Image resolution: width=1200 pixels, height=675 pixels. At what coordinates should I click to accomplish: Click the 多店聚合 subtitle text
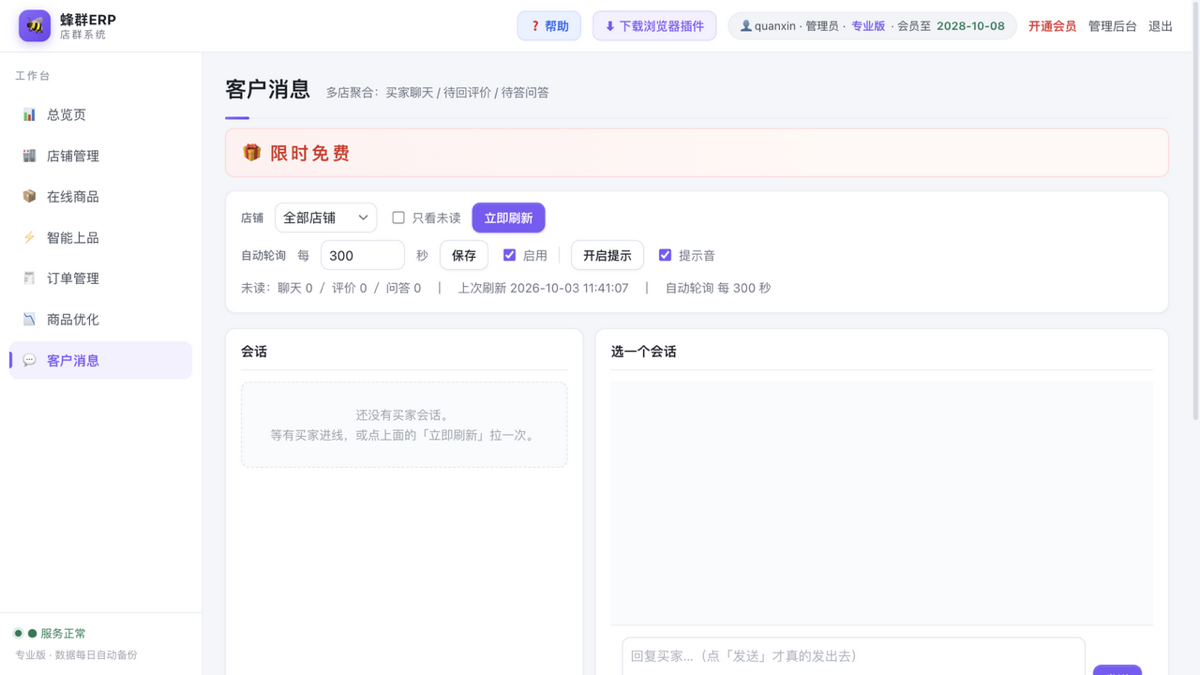pyautogui.click(x=437, y=92)
